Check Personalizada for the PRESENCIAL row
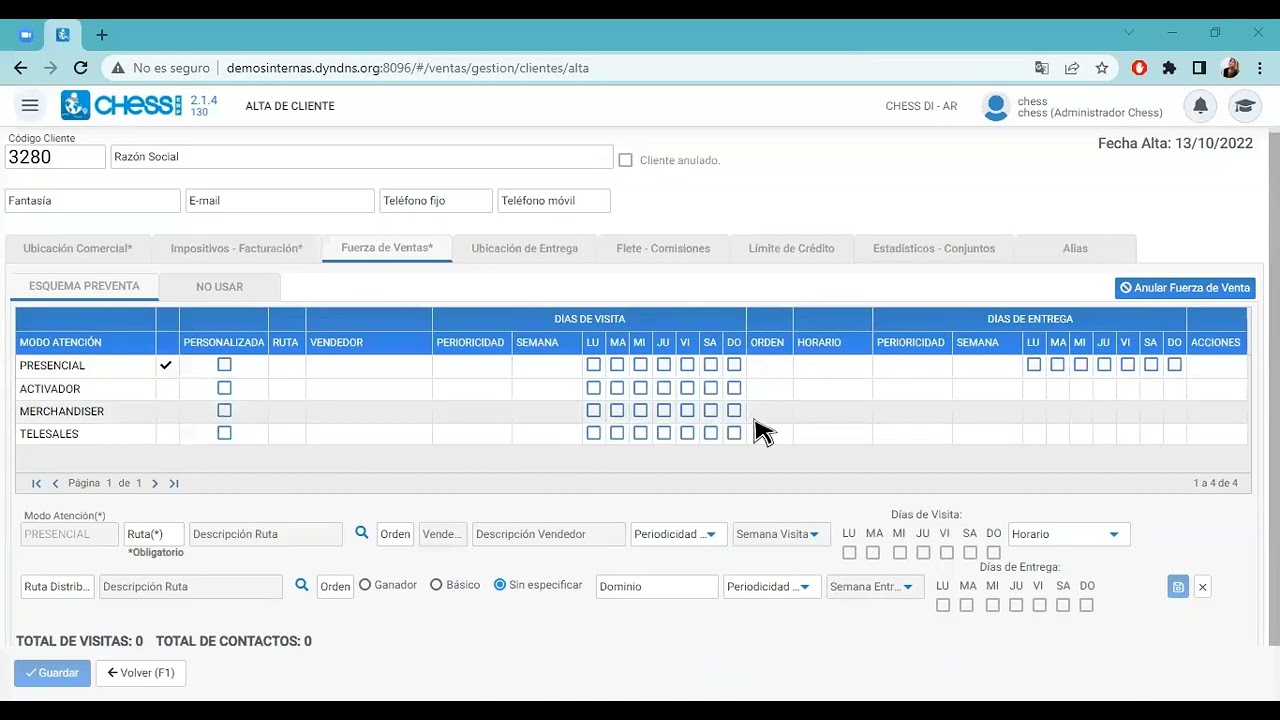Viewport: 1280px width, 720px height. click(224, 365)
